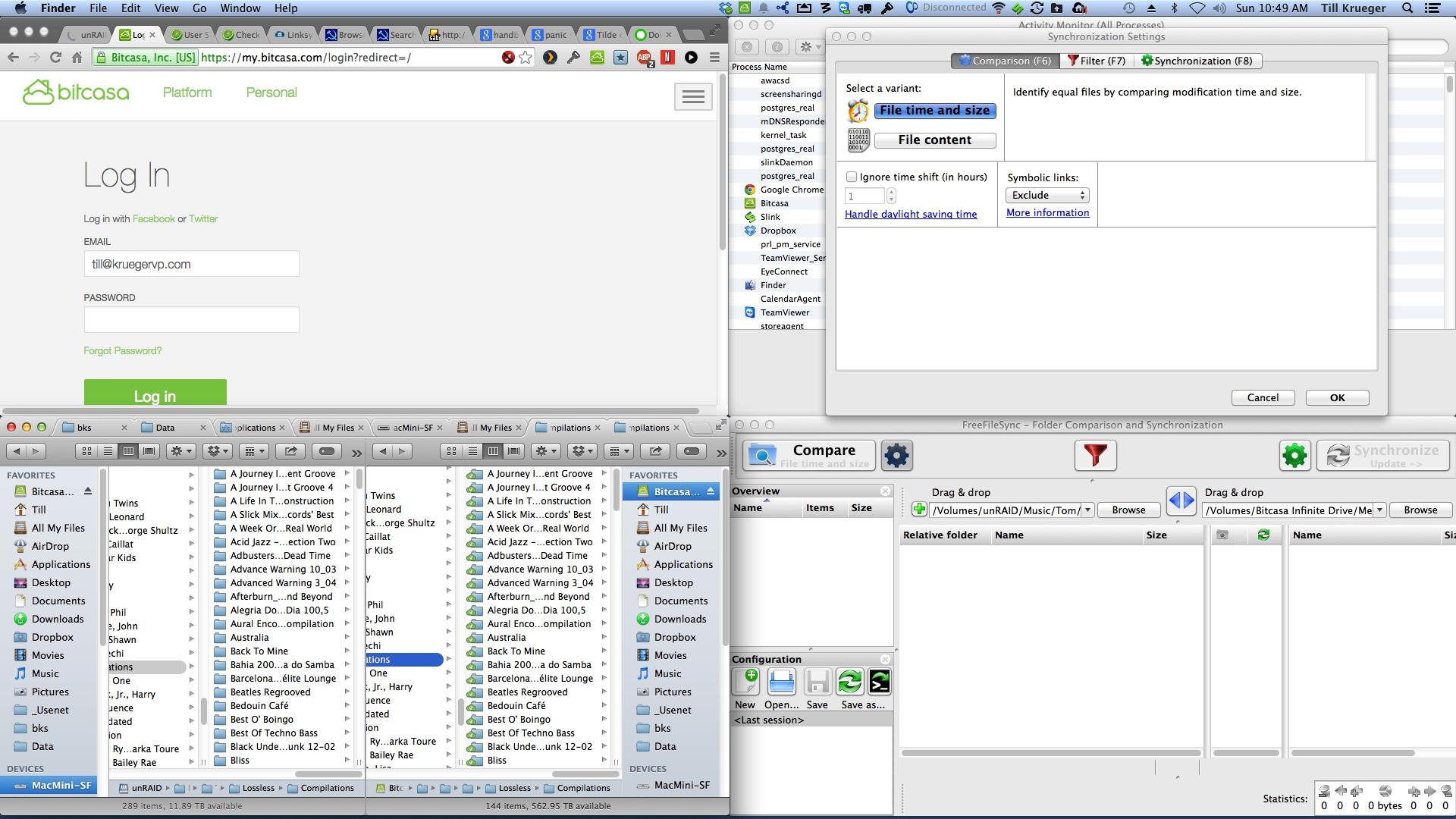Click Share button in unRAID Finder pane
This screenshot has width=1456, height=819.
290,451
